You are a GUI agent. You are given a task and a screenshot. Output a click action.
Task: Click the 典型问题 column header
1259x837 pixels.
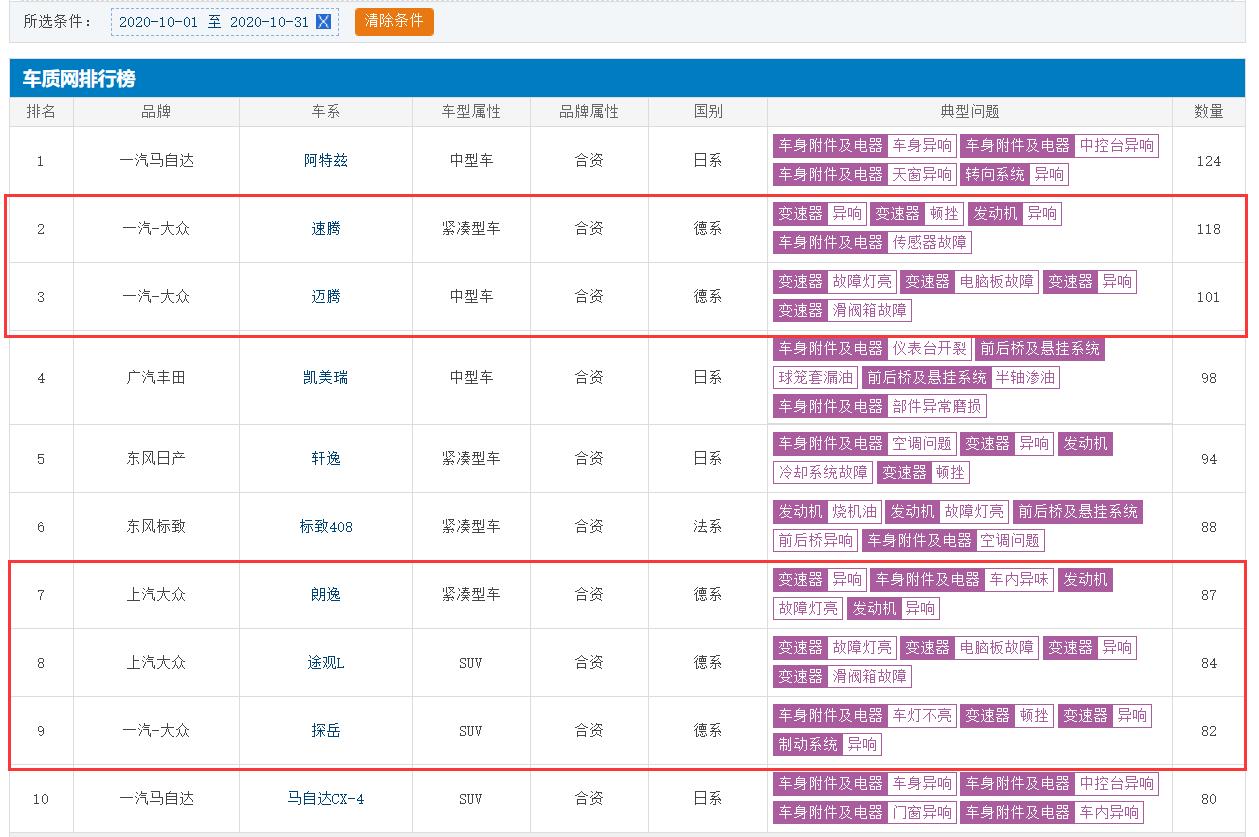click(x=970, y=111)
